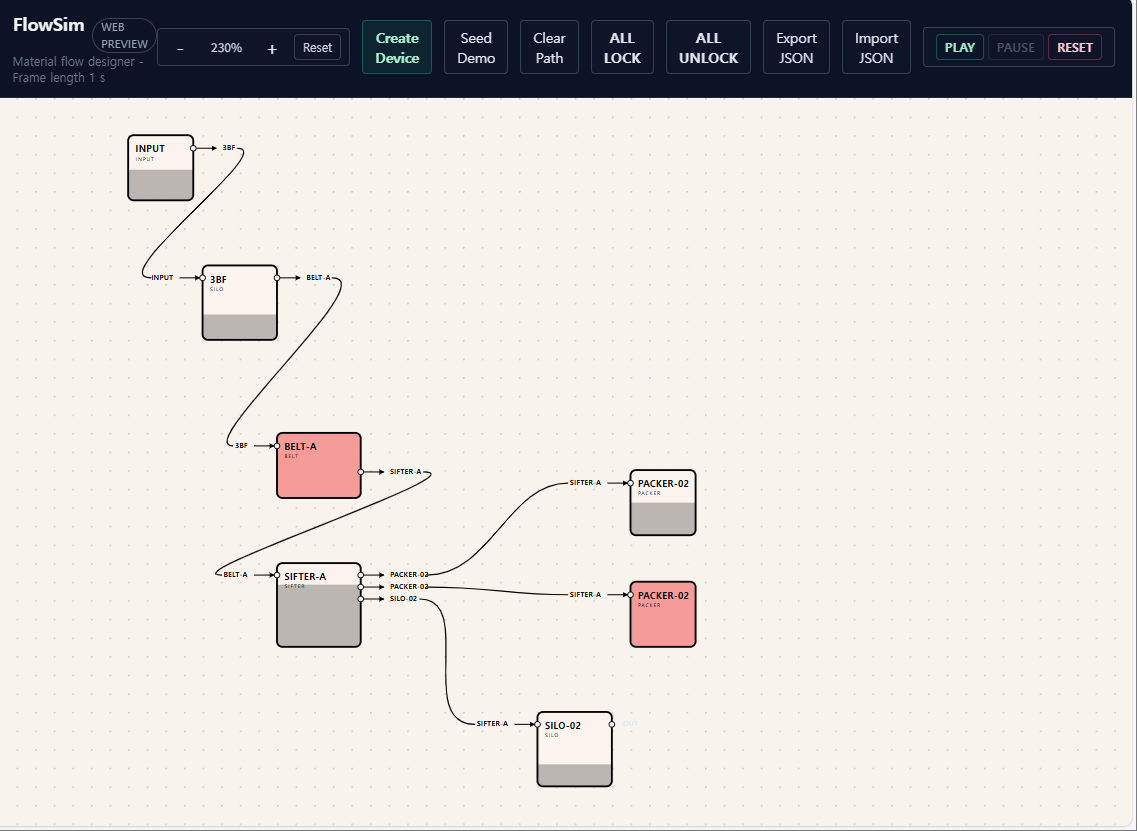The height and width of the screenshot is (831, 1137).
Task: Click the INPUT device node
Action: tap(160, 168)
